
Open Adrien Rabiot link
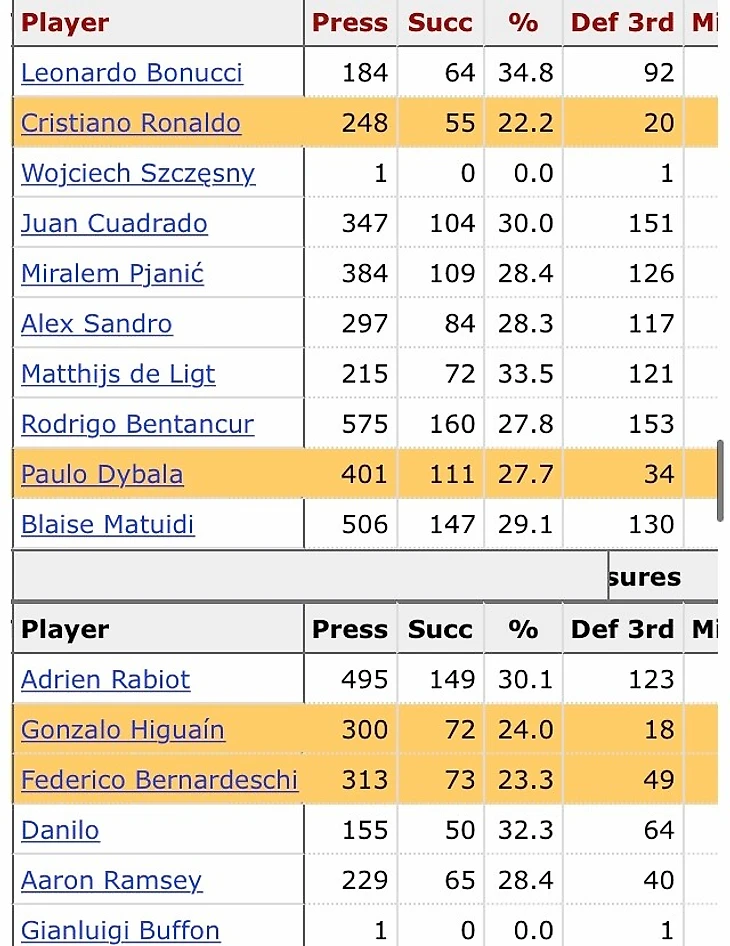pos(106,680)
